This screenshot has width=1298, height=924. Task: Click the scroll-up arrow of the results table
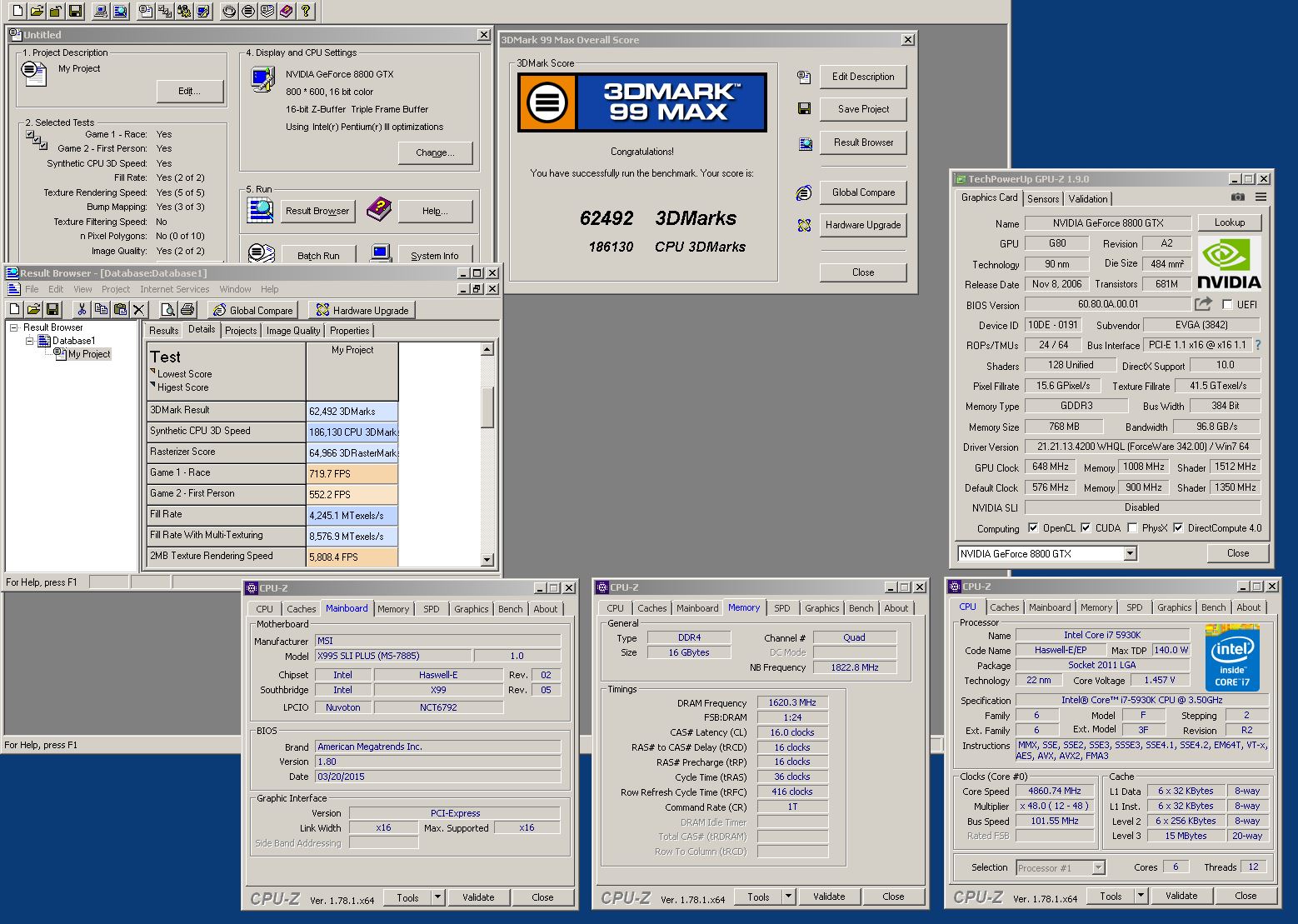[487, 350]
